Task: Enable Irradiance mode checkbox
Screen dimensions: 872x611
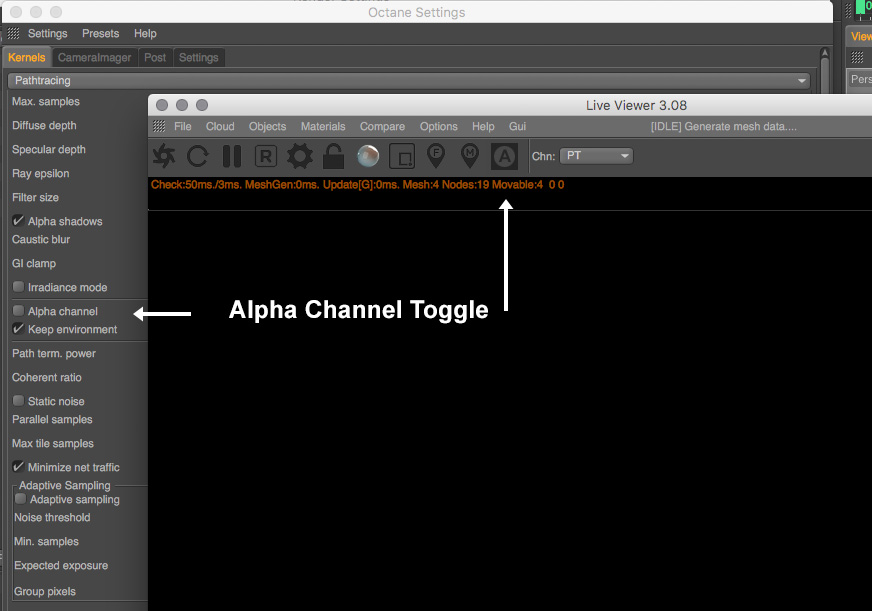Action: (x=18, y=287)
